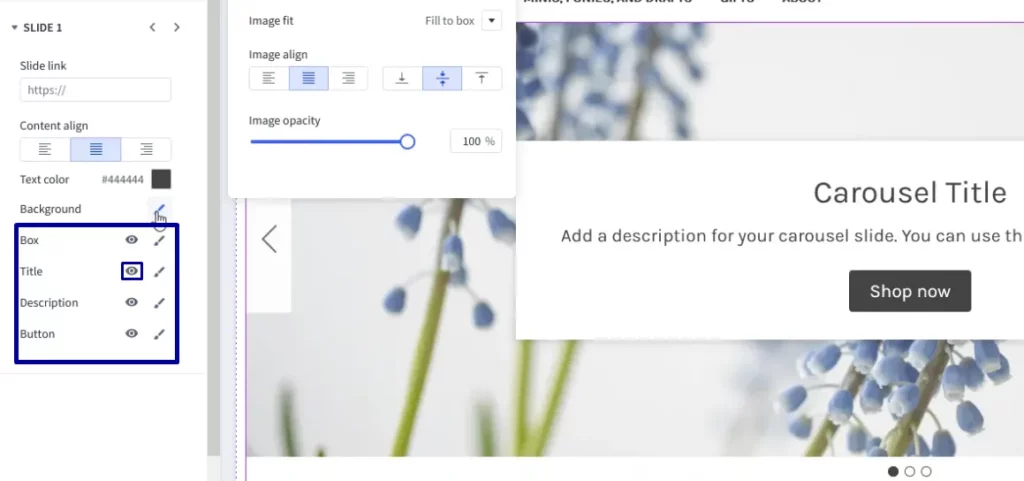Viewport: 1024px width, 481px height.
Task: Go to previous slide in panel
Action: (152, 27)
